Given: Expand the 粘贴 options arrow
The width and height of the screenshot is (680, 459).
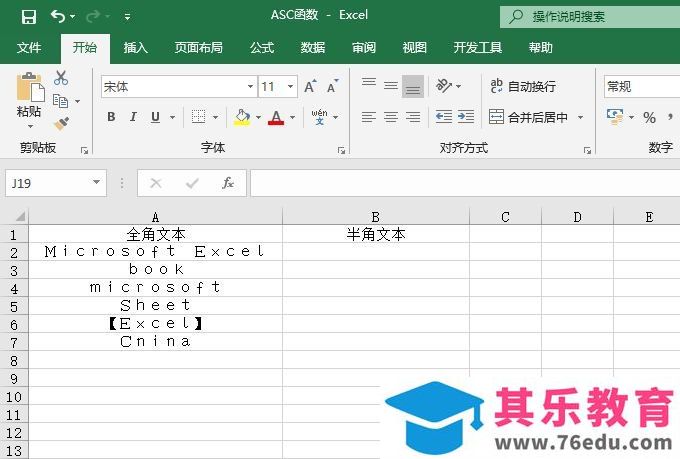Looking at the screenshot, I should pyautogui.click(x=30, y=126).
